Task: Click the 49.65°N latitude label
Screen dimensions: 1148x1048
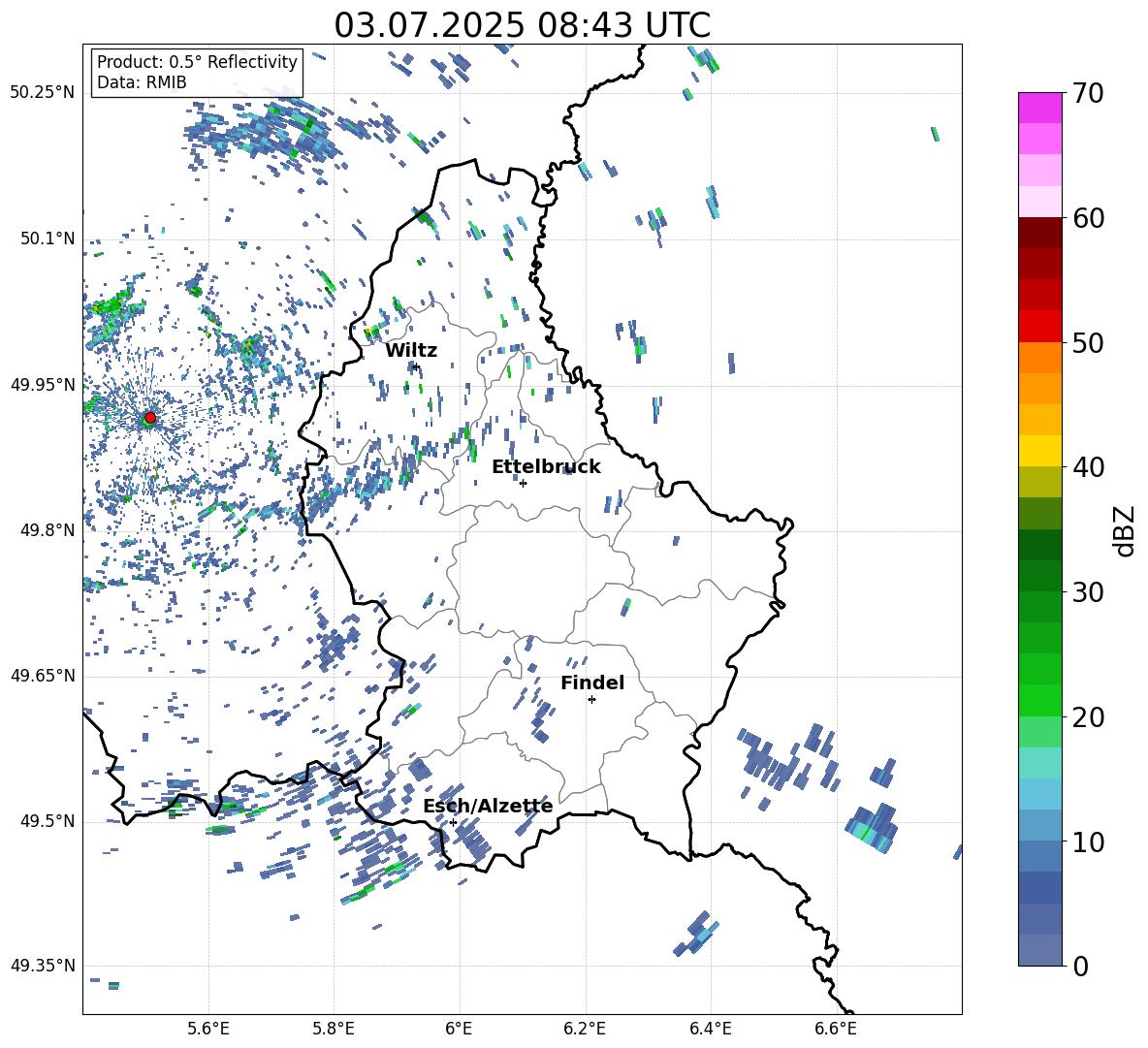Action: tap(43, 676)
